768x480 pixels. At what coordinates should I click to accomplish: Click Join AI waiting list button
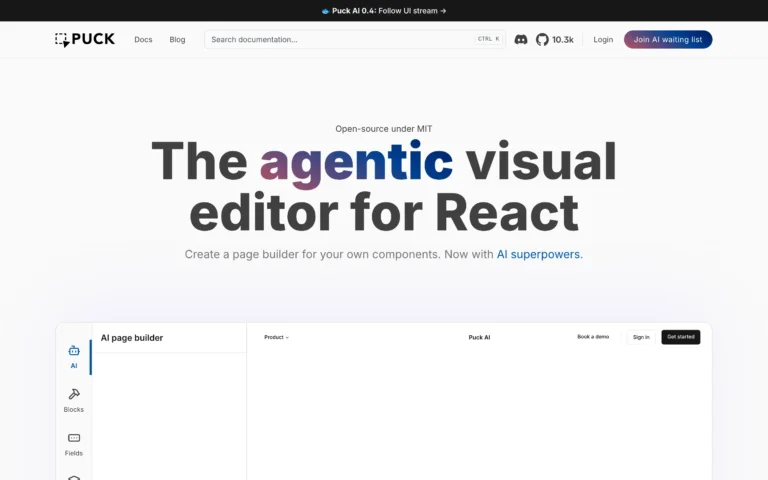[668, 40]
